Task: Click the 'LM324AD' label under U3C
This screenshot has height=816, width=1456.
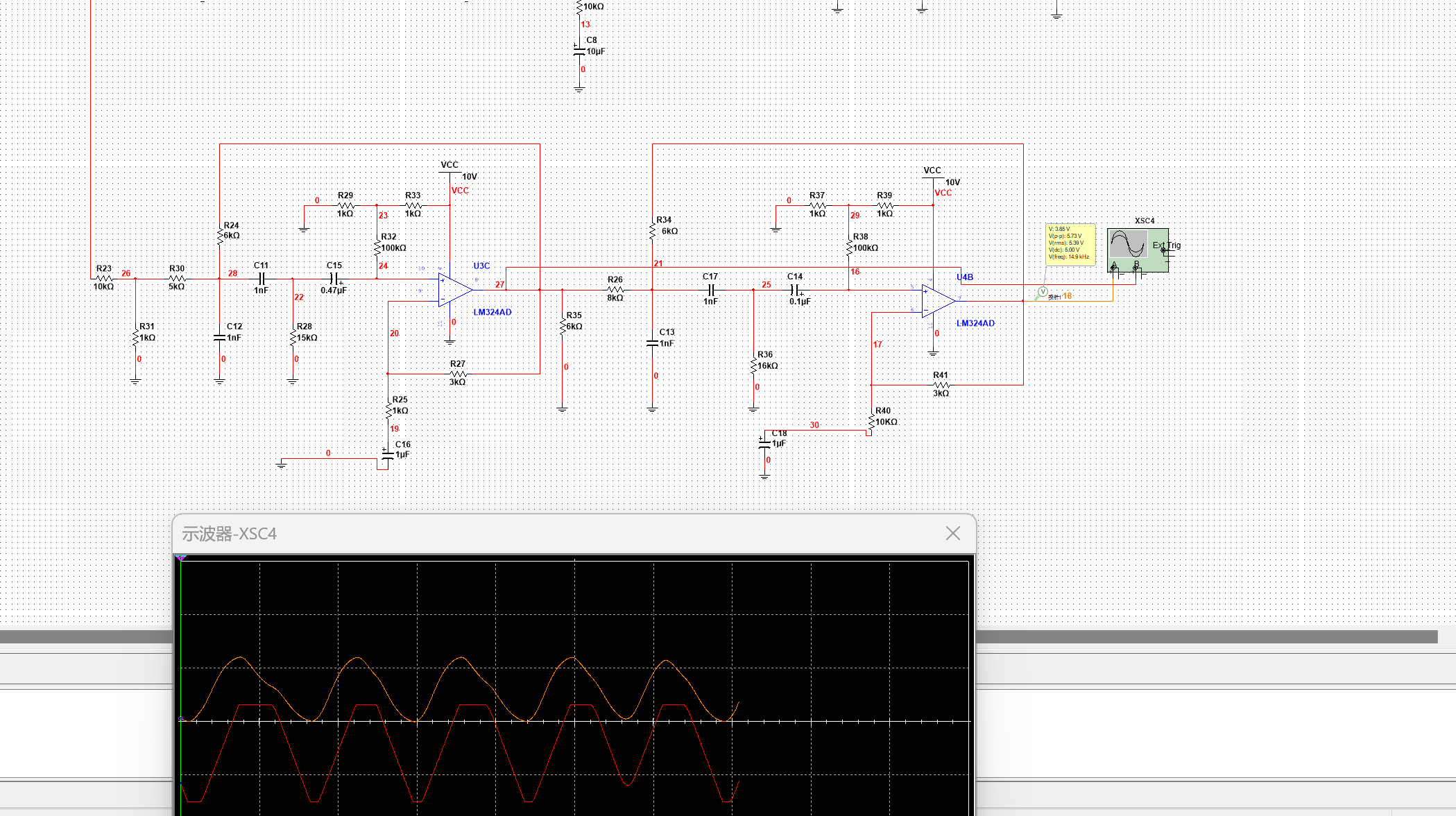Action: tap(493, 312)
